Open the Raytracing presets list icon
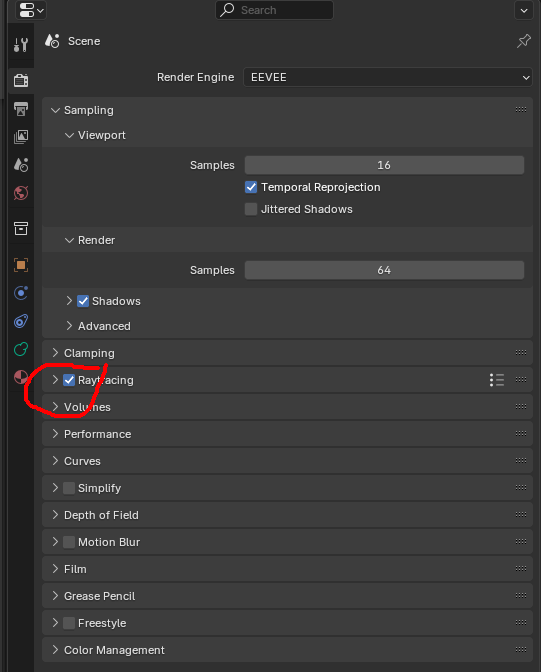Image resolution: width=541 pixels, height=672 pixels. click(497, 380)
